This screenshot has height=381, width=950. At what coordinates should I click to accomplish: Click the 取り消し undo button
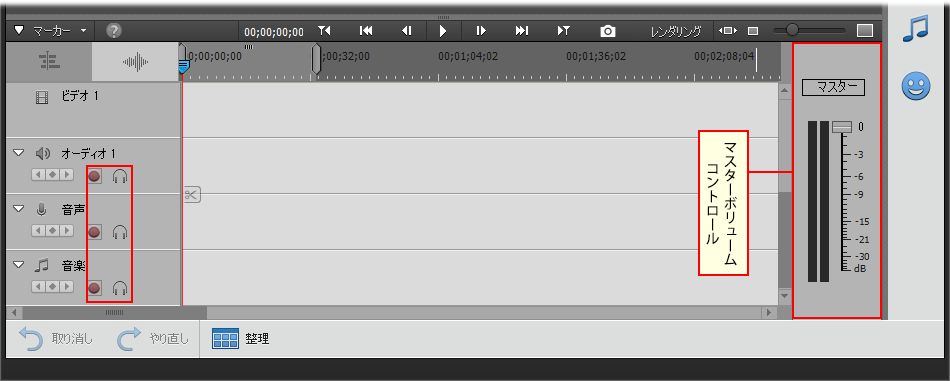(55, 339)
